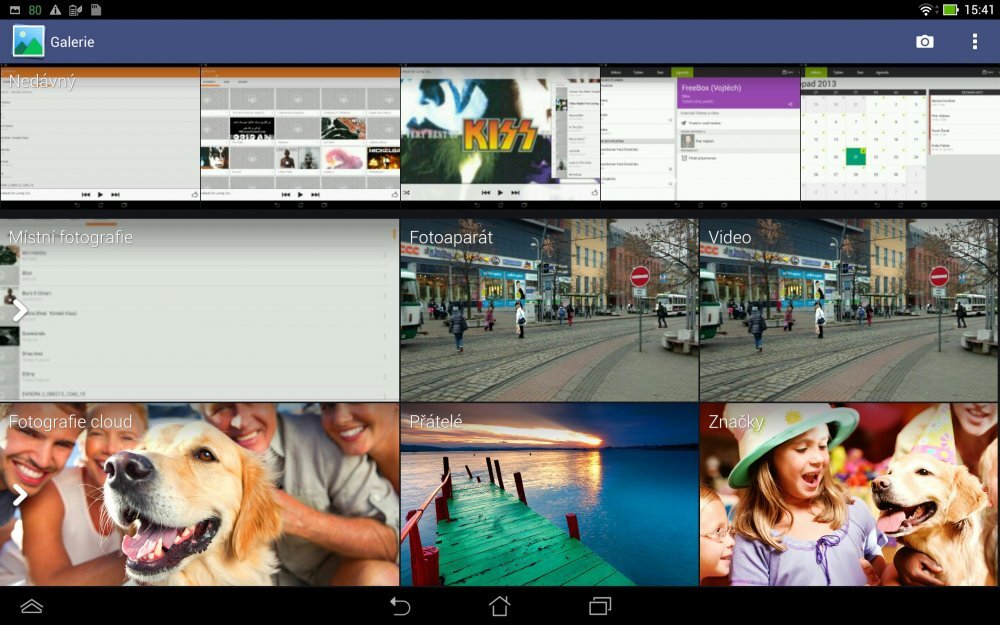Open the overflow menu in the top-right corner
Image resolution: width=1000 pixels, height=625 pixels.
(x=975, y=42)
